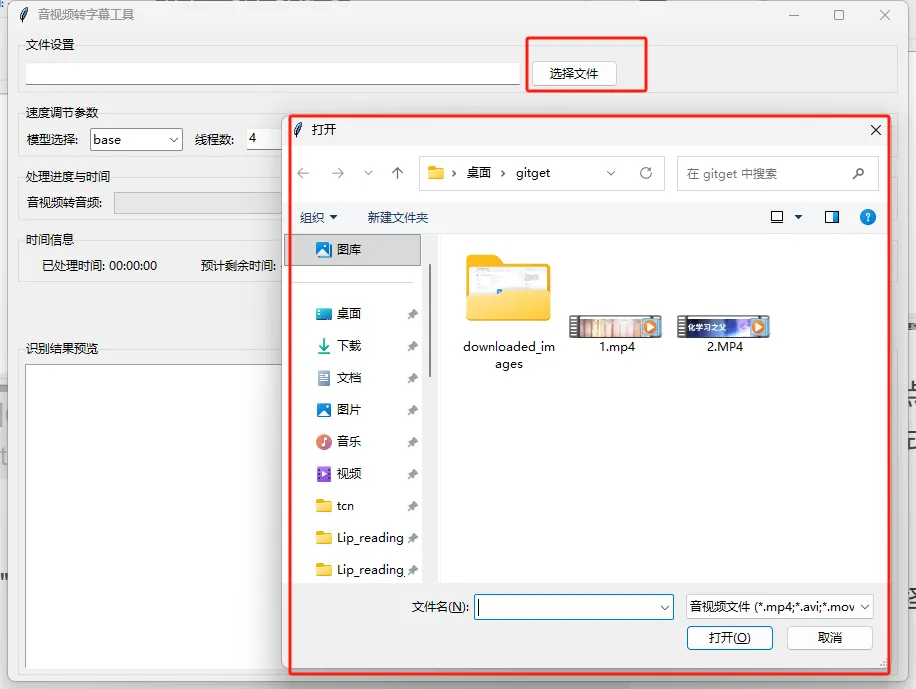Click the search magnifier icon

pyautogui.click(x=858, y=174)
